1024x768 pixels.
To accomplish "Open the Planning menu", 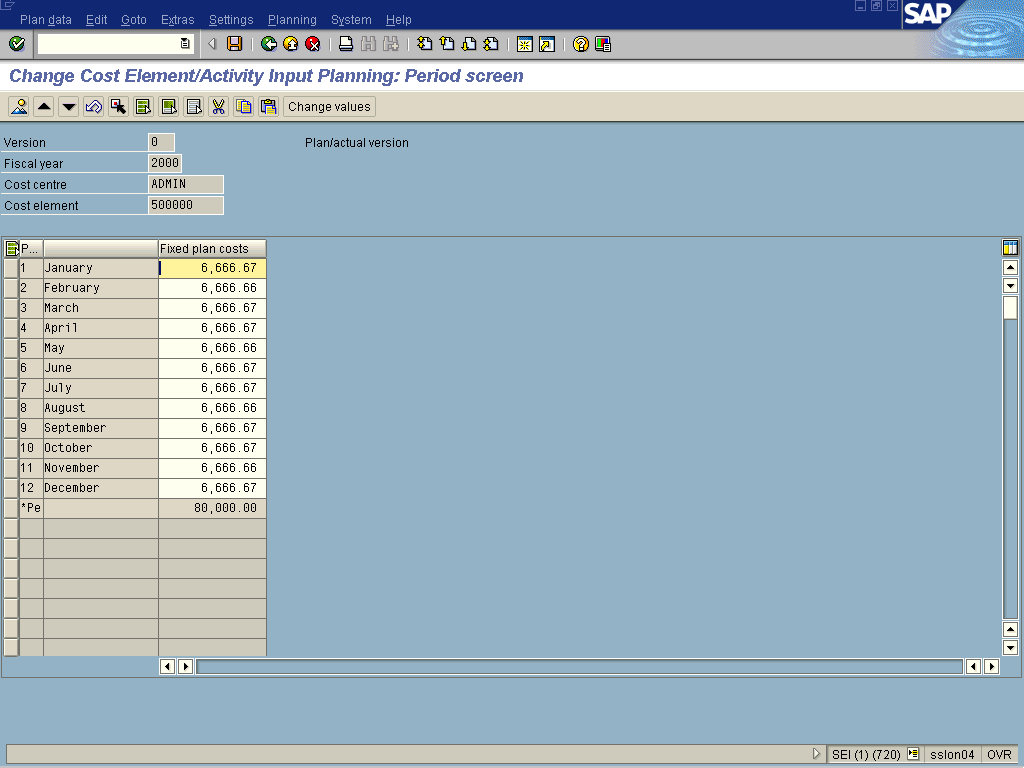I will coord(292,20).
